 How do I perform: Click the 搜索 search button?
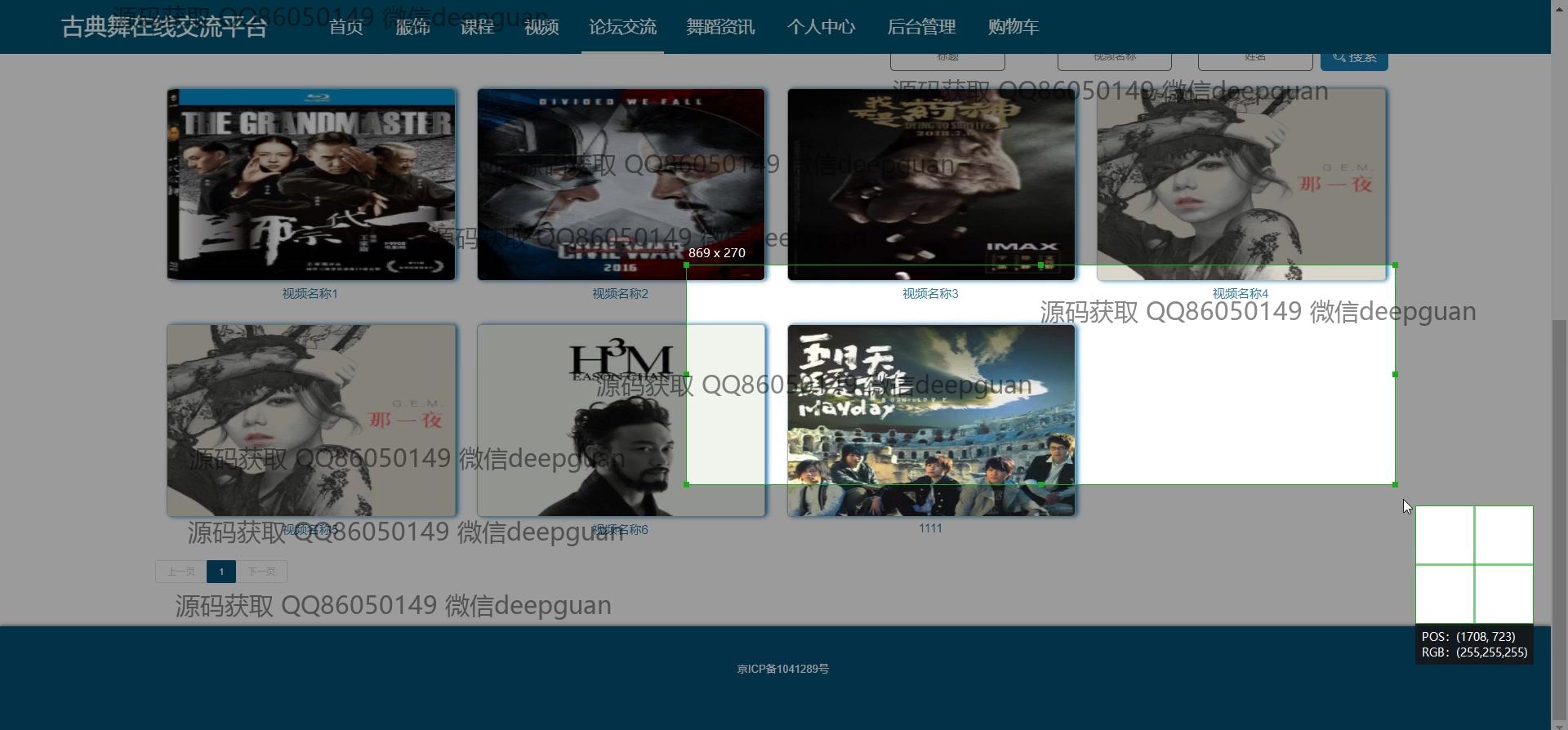coord(1354,61)
